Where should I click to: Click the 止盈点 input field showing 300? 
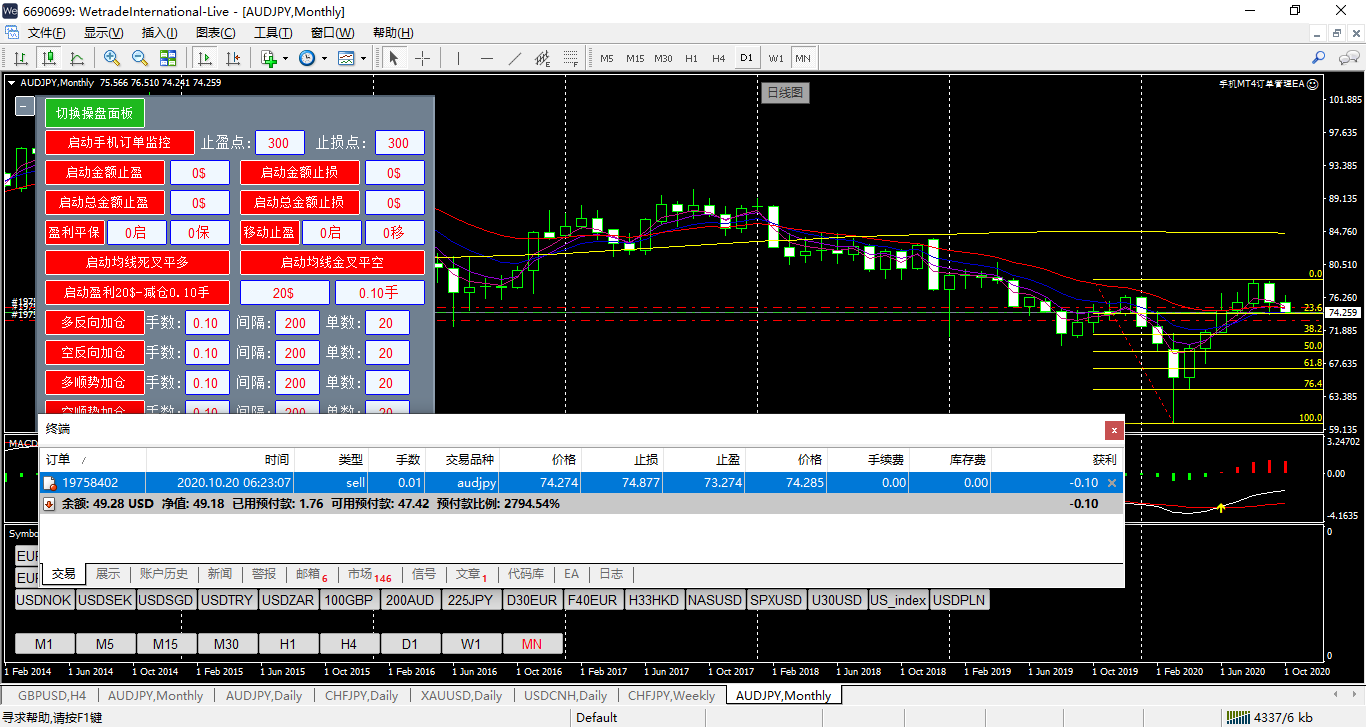click(x=279, y=142)
